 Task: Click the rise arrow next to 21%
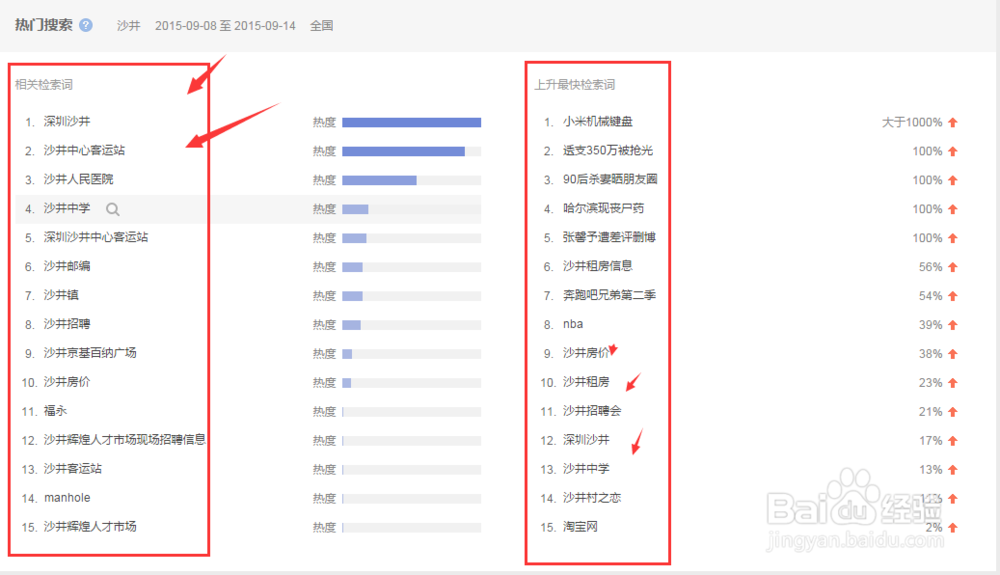[x=953, y=412]
